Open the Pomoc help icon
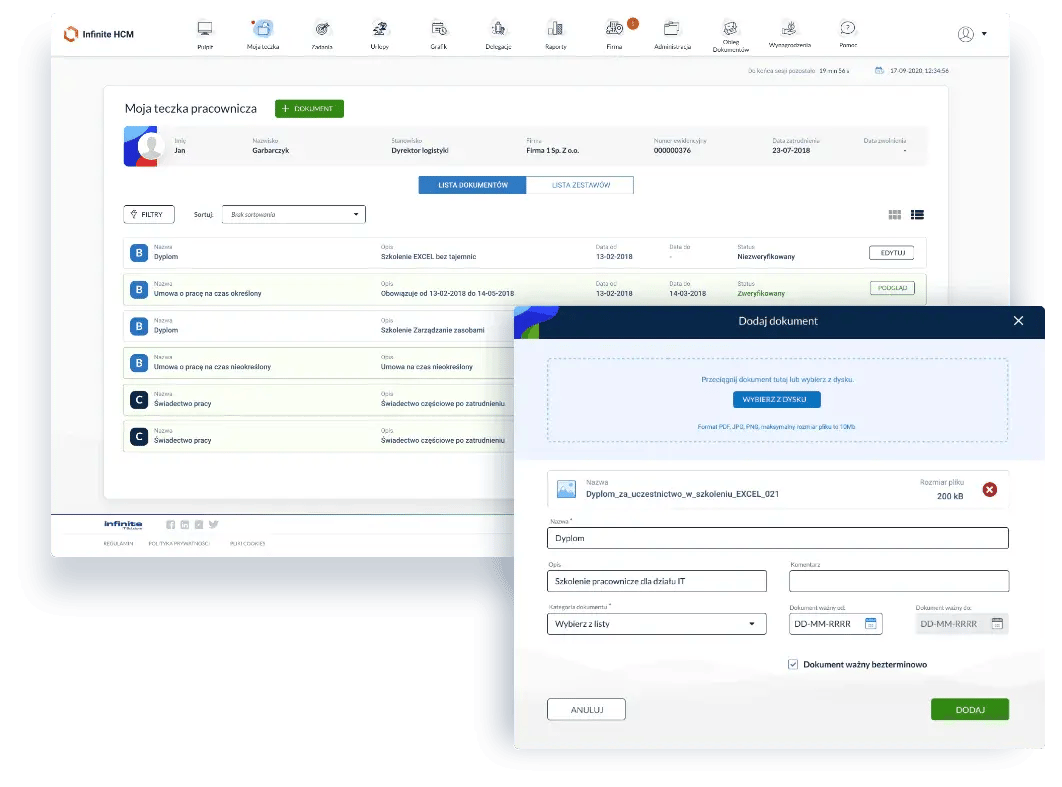 848,28
